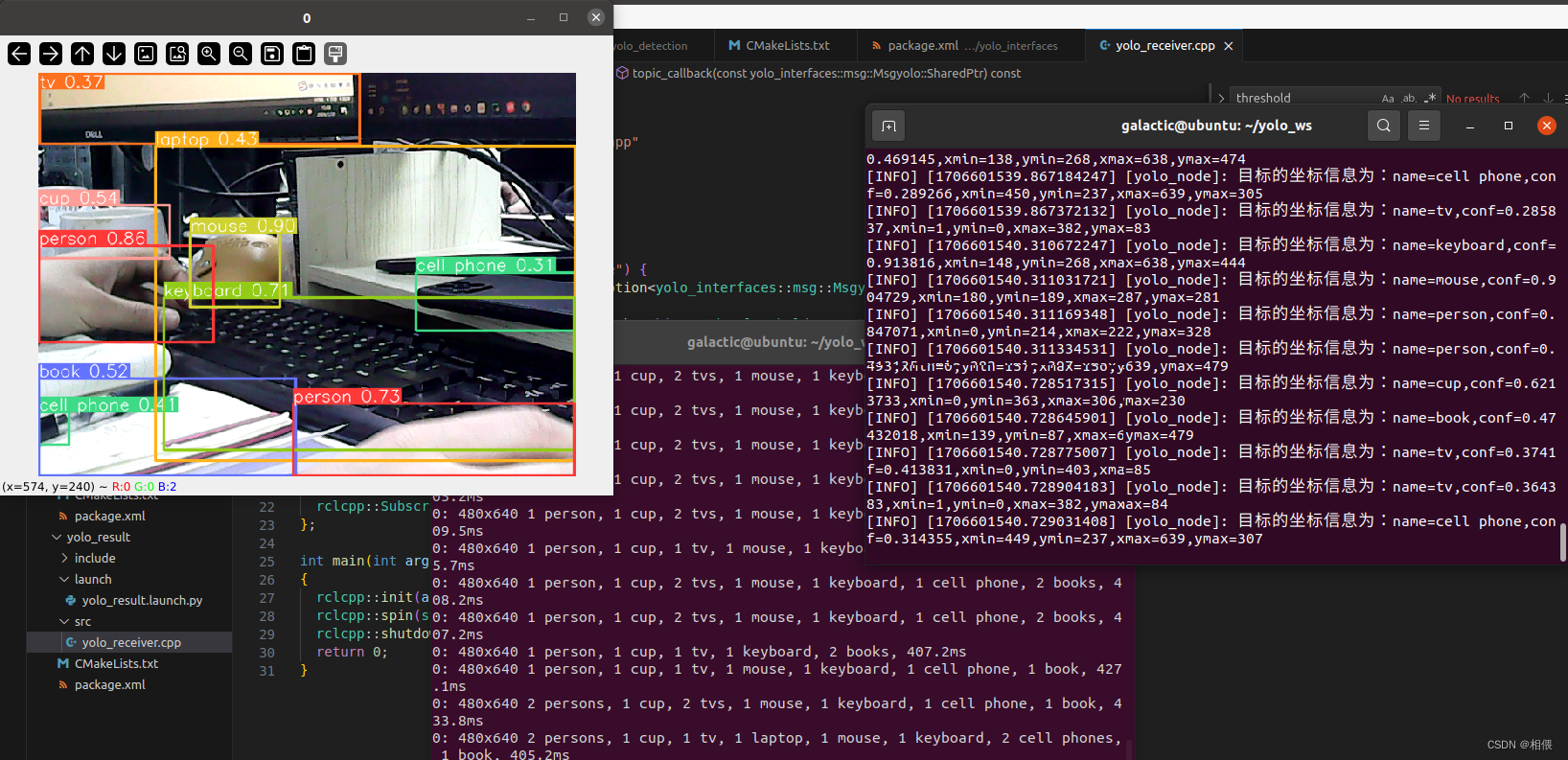This screenshot has height=760, width=1568.
Task: Click the 'name=book,conf=0.47' terminal output line
Action: tap(1211, 418)
